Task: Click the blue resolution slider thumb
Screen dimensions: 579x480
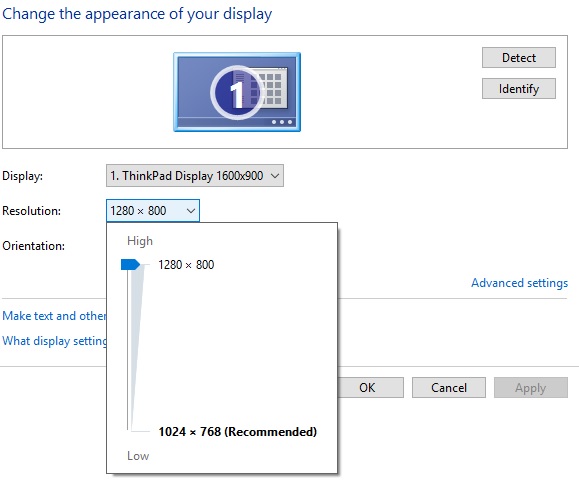Action: click(x=130, y=264)
